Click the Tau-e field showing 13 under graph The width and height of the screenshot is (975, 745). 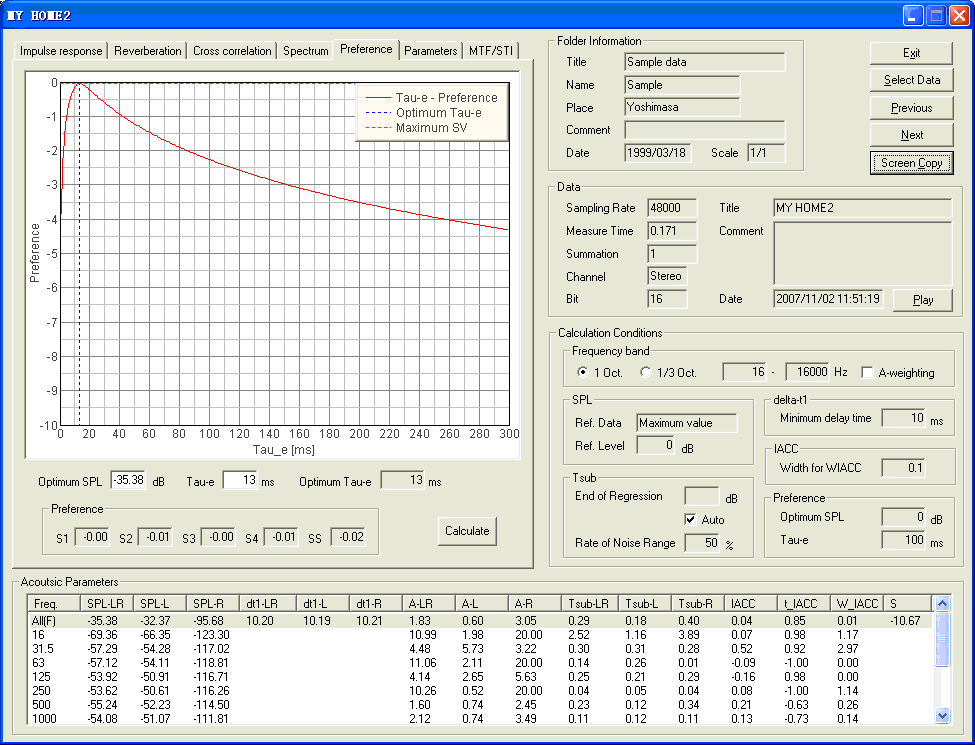[x=240, y=480]
